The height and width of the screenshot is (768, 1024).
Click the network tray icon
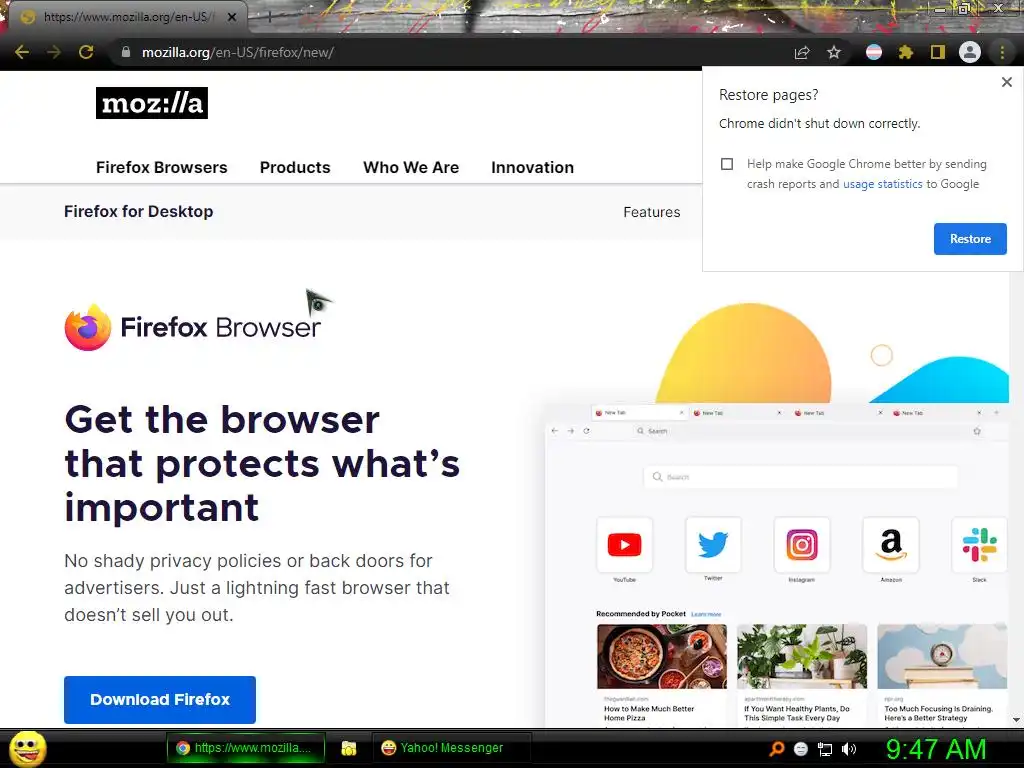click(825, 749)
